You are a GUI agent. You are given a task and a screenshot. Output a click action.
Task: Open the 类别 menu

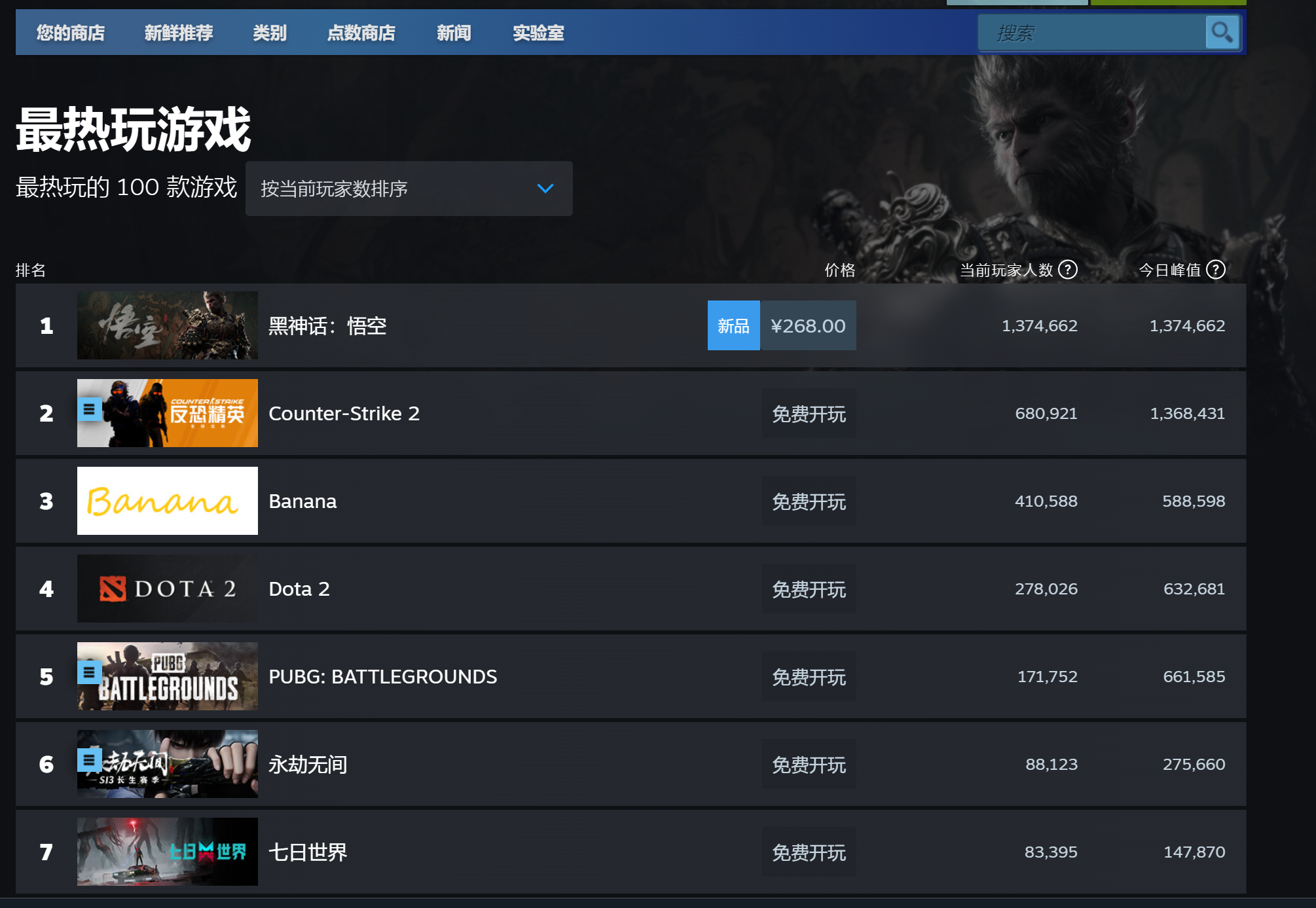270,33
